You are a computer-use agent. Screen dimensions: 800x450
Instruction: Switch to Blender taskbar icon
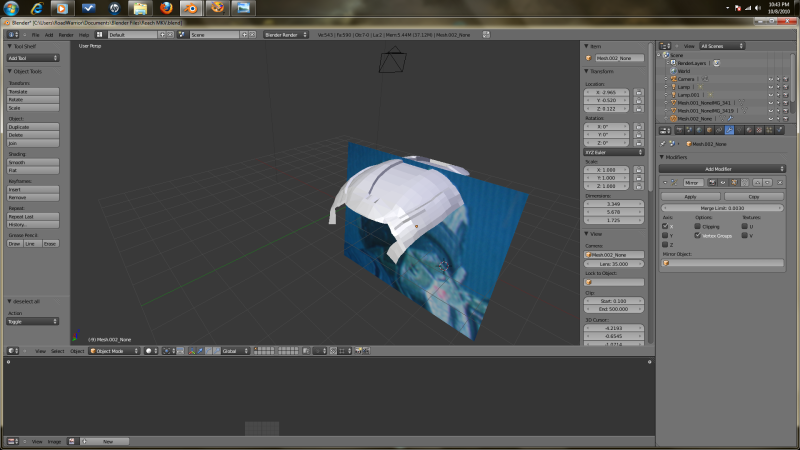[x=191, y=8]
